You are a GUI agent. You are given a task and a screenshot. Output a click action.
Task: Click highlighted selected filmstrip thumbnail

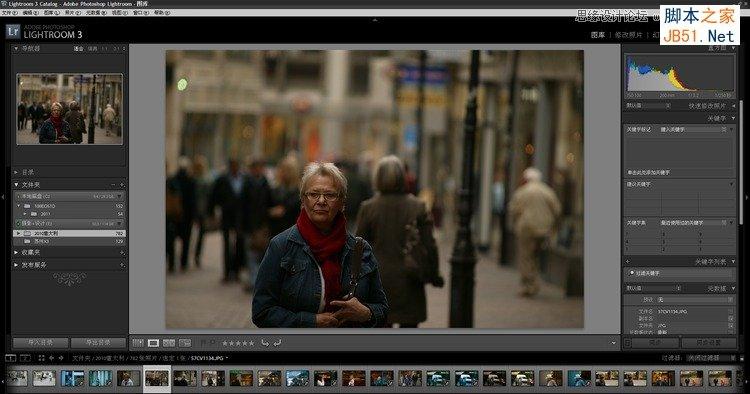(157, 379)
